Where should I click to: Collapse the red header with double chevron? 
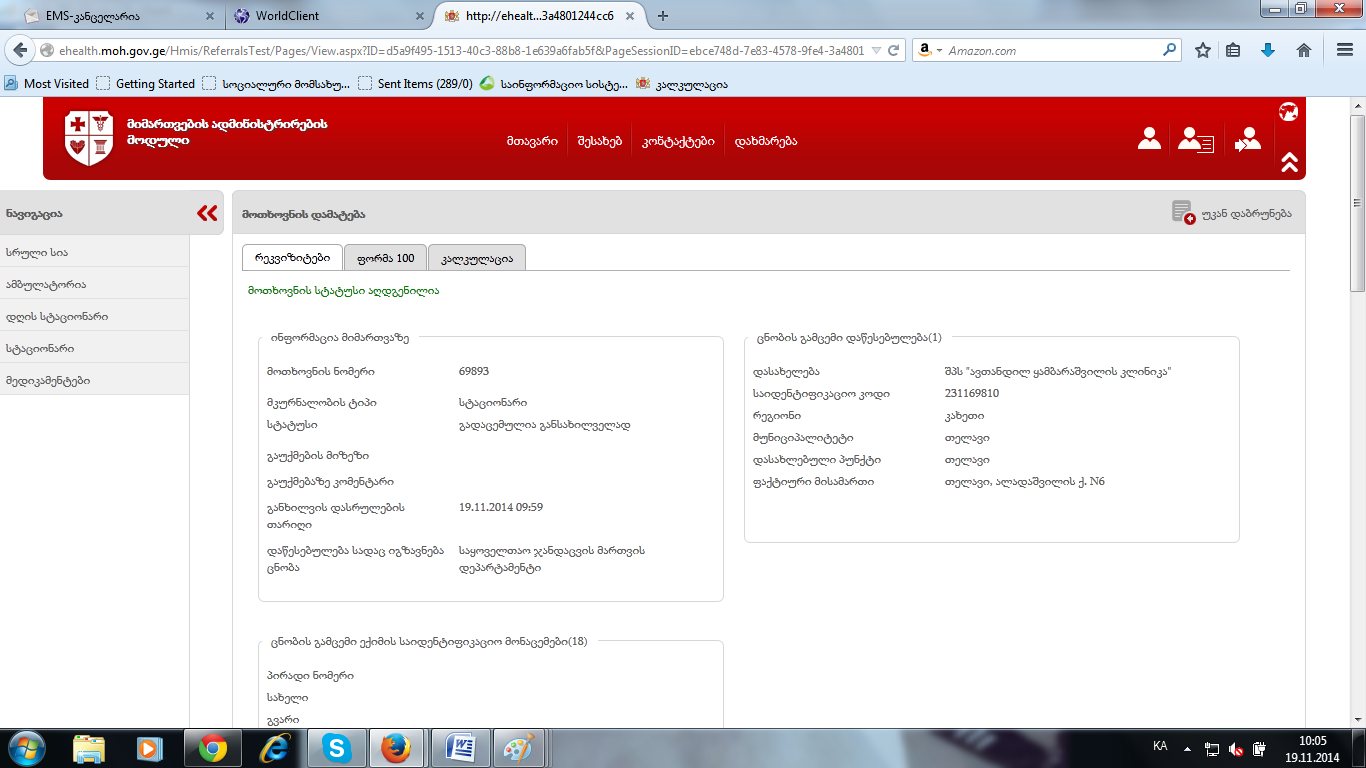click(x=1288, y=162)
